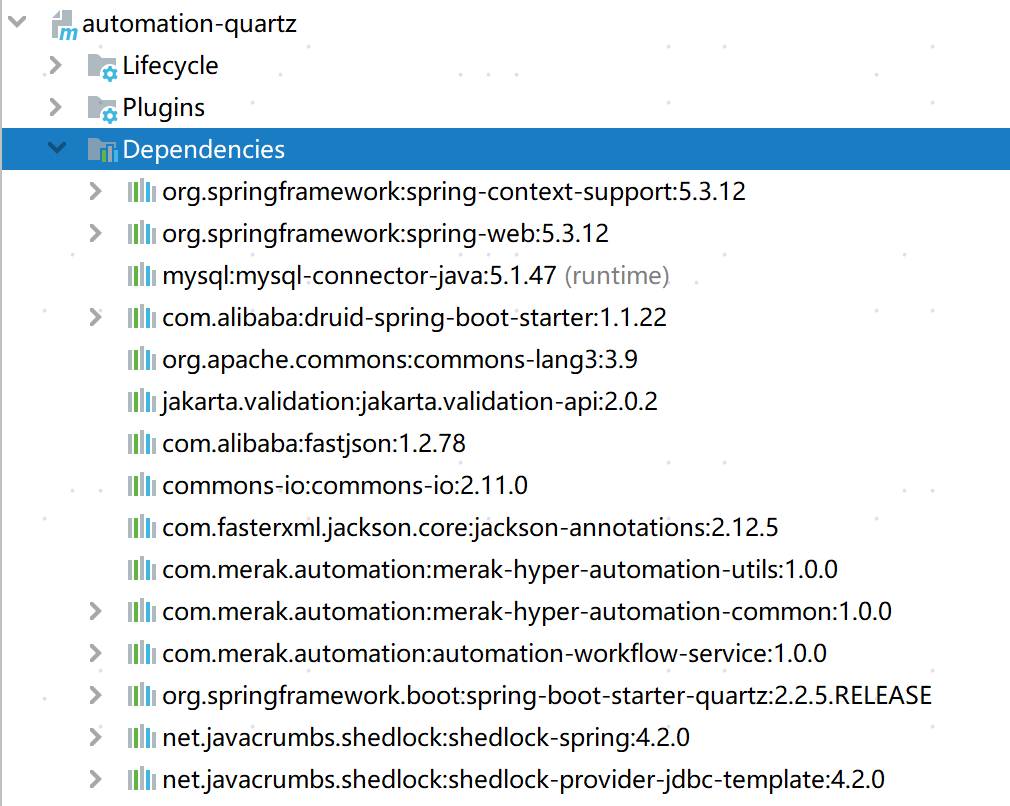The height and width of the screenshot is (806, 1010).
Task: Click the Lifecycle folder icon
Action: [x=102, y=67]
